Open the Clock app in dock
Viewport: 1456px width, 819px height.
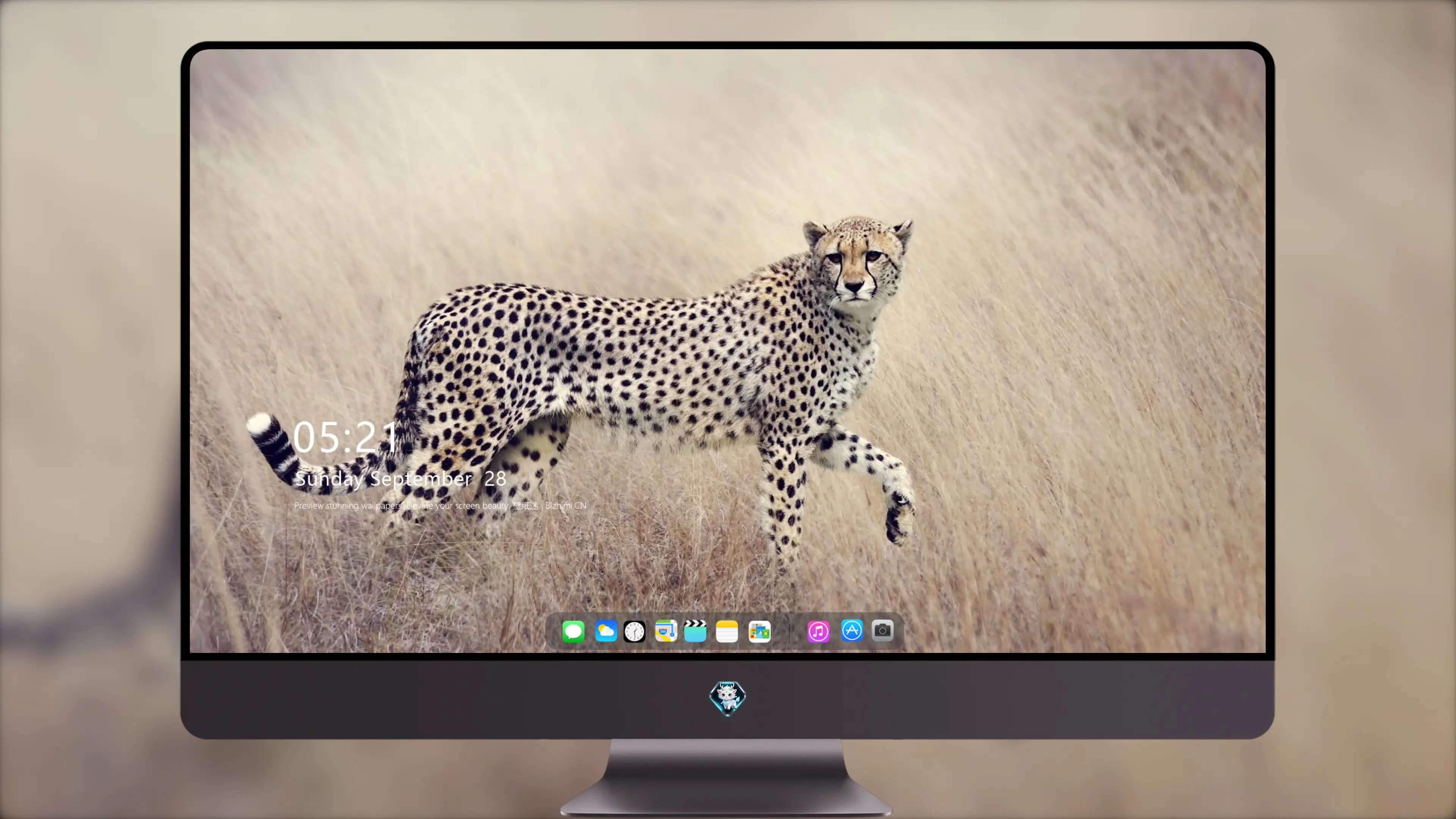coord(634,631)
